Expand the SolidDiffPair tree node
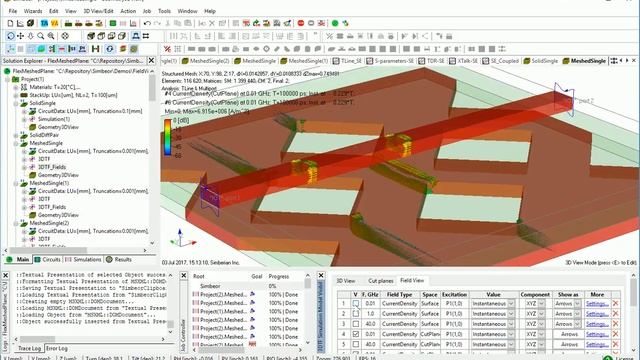Image resolution: width=640 pixels, height=360 pixels. coord(16,135)
